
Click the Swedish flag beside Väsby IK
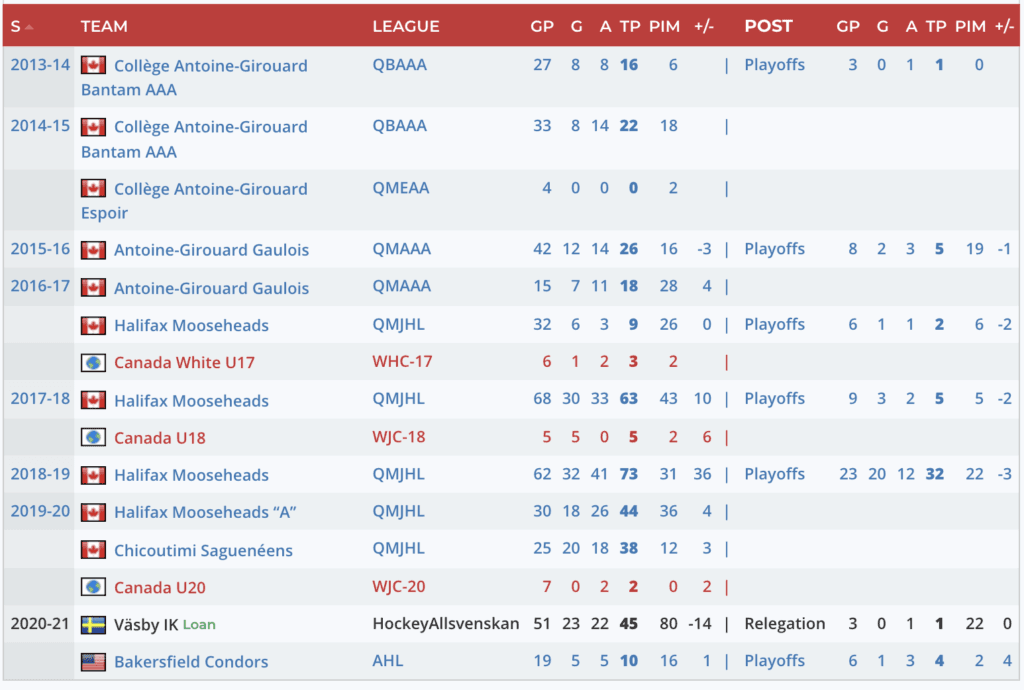coord(93,624)
